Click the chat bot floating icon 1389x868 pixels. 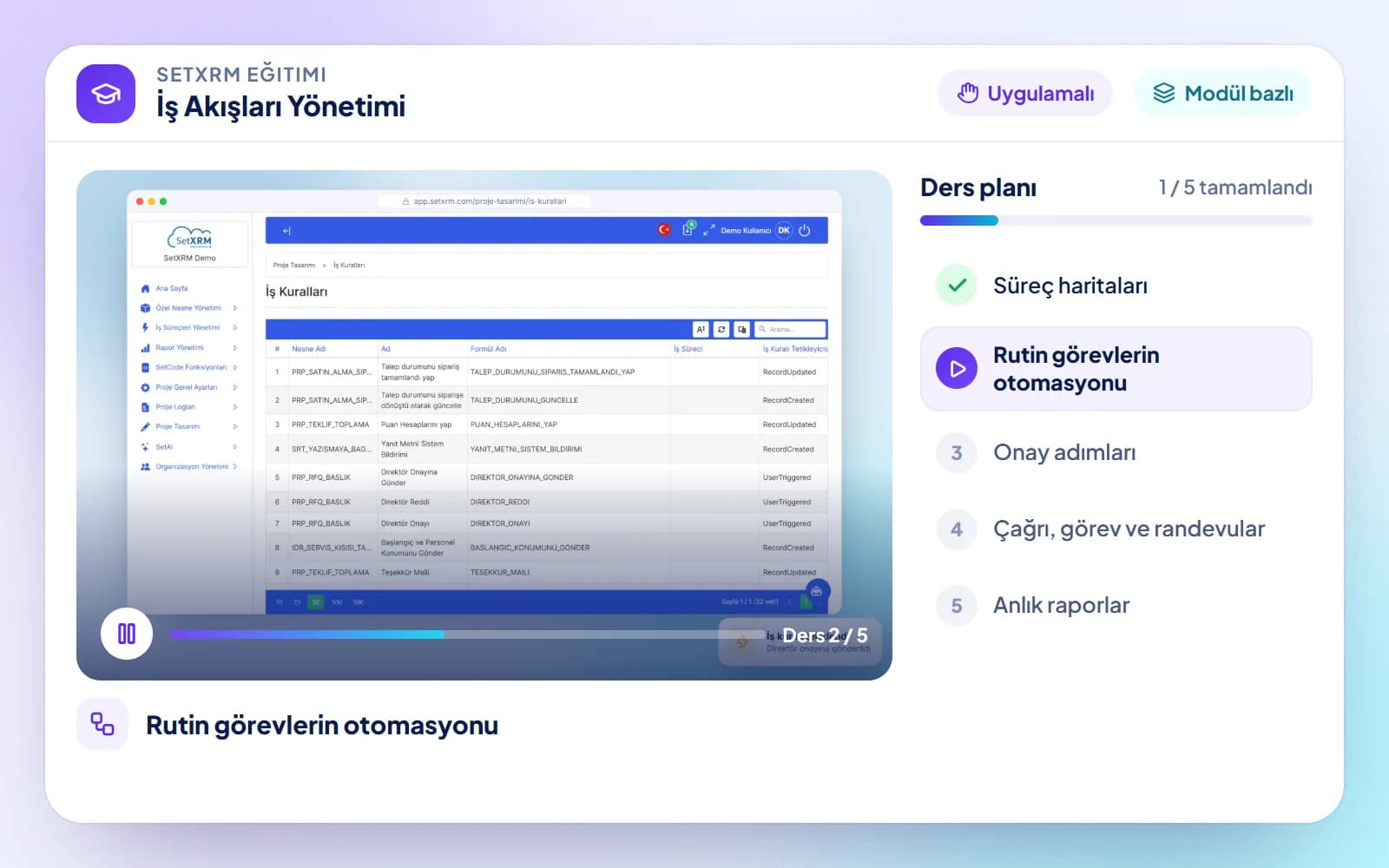pyautogui.click(x=817, y=591)
